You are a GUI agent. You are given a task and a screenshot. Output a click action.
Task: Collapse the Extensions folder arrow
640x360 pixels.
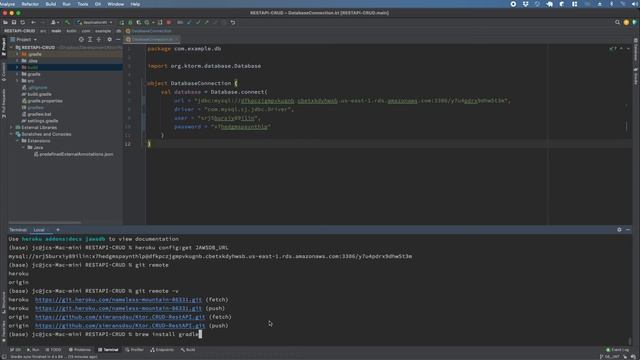(x=17, y=141)
